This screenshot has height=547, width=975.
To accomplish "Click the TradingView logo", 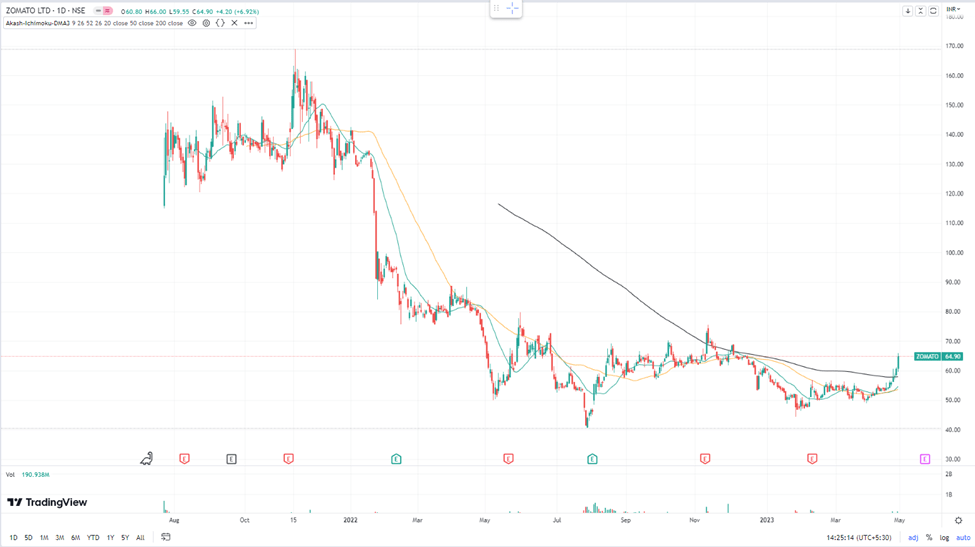I will click(47, 502).
